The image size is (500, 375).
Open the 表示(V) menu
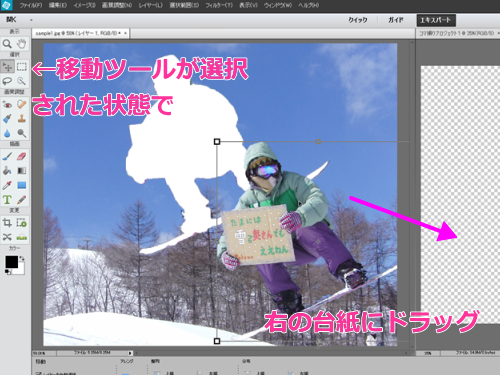[248, 5]
